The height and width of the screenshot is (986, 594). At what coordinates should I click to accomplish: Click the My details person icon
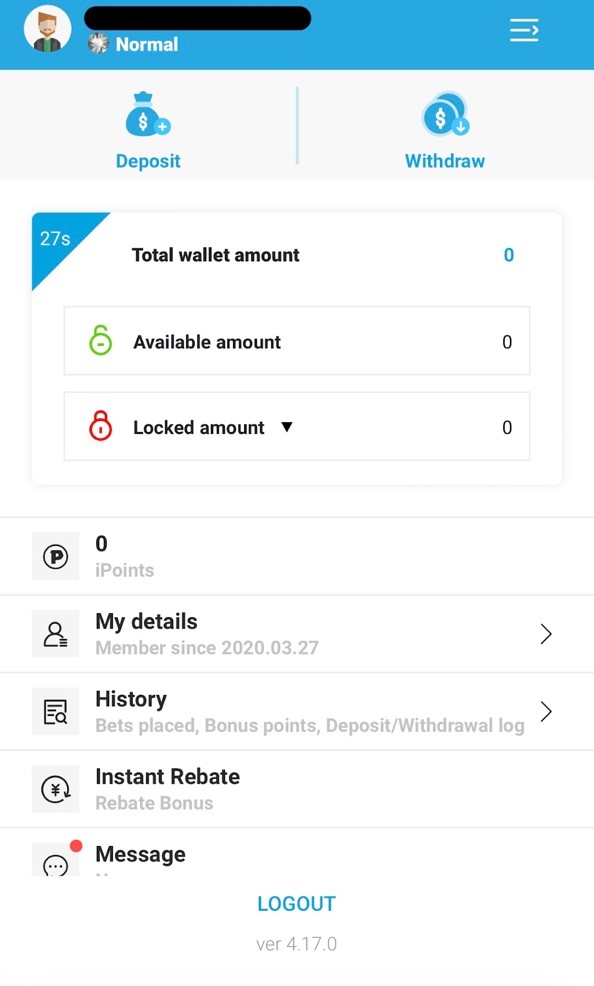coord(55,633)
